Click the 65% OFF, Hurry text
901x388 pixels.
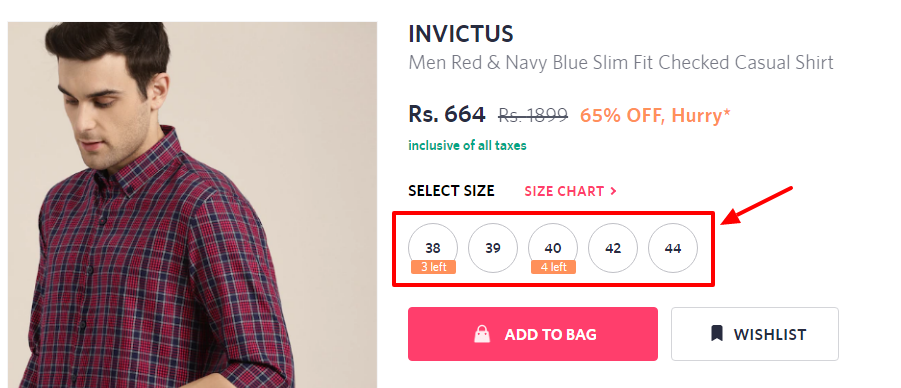[x=655, y=116]
